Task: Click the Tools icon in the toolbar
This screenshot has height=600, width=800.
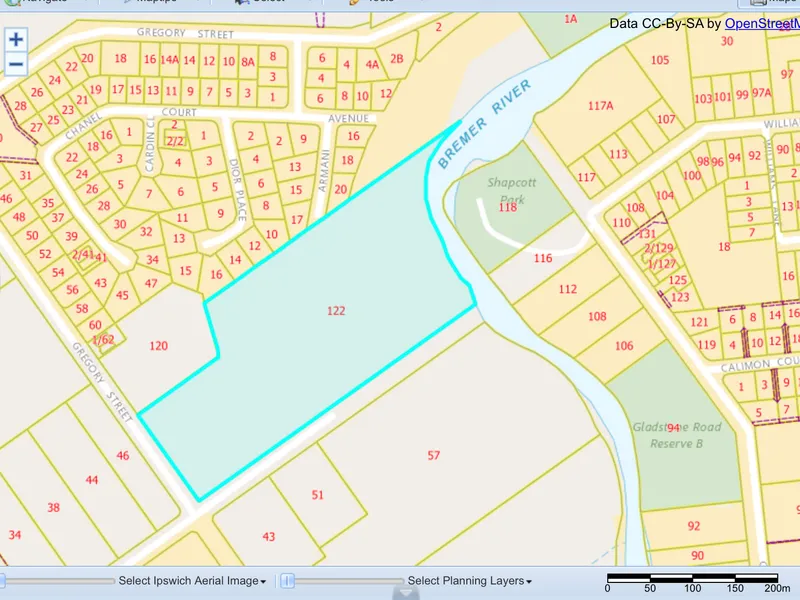Action: [352, 3]
